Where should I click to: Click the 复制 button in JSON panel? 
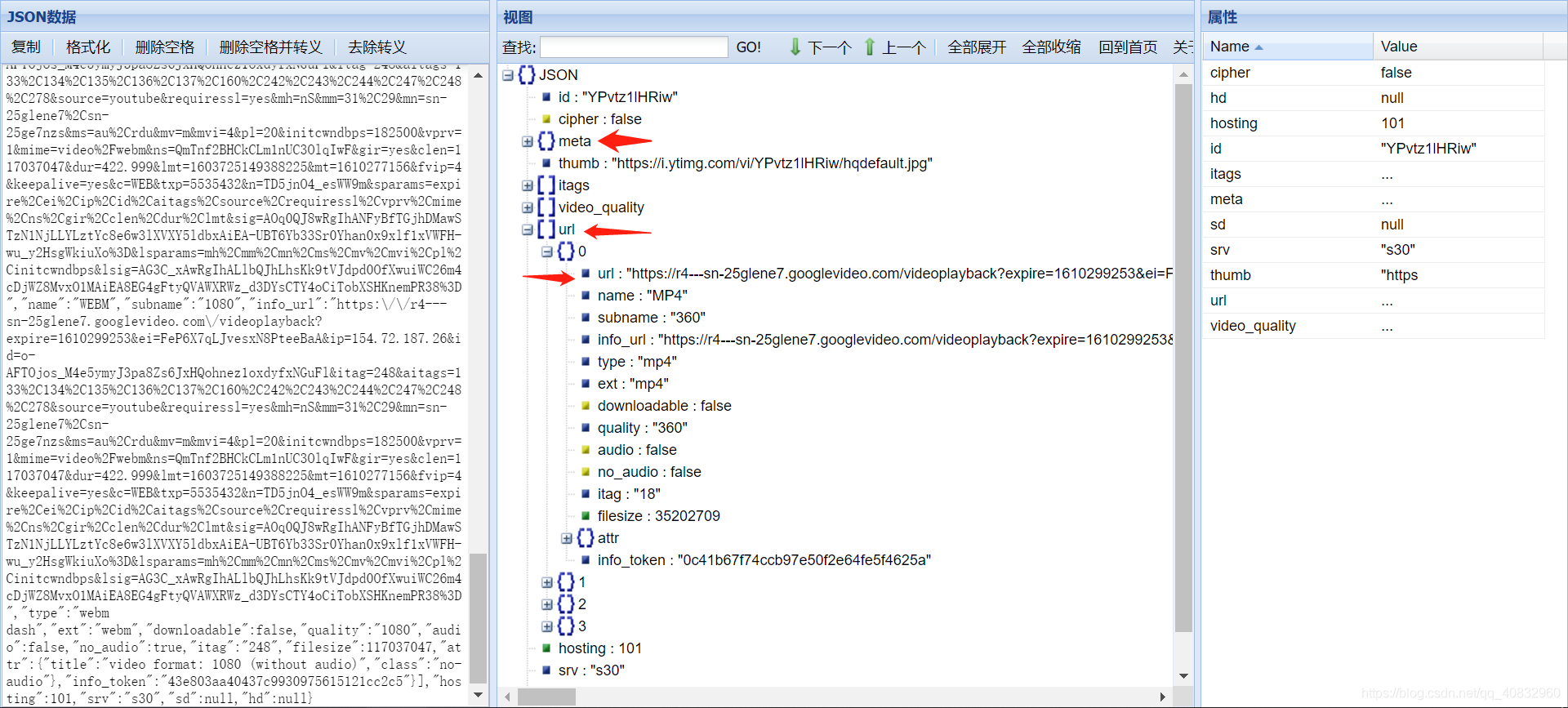tap(26, 47)
